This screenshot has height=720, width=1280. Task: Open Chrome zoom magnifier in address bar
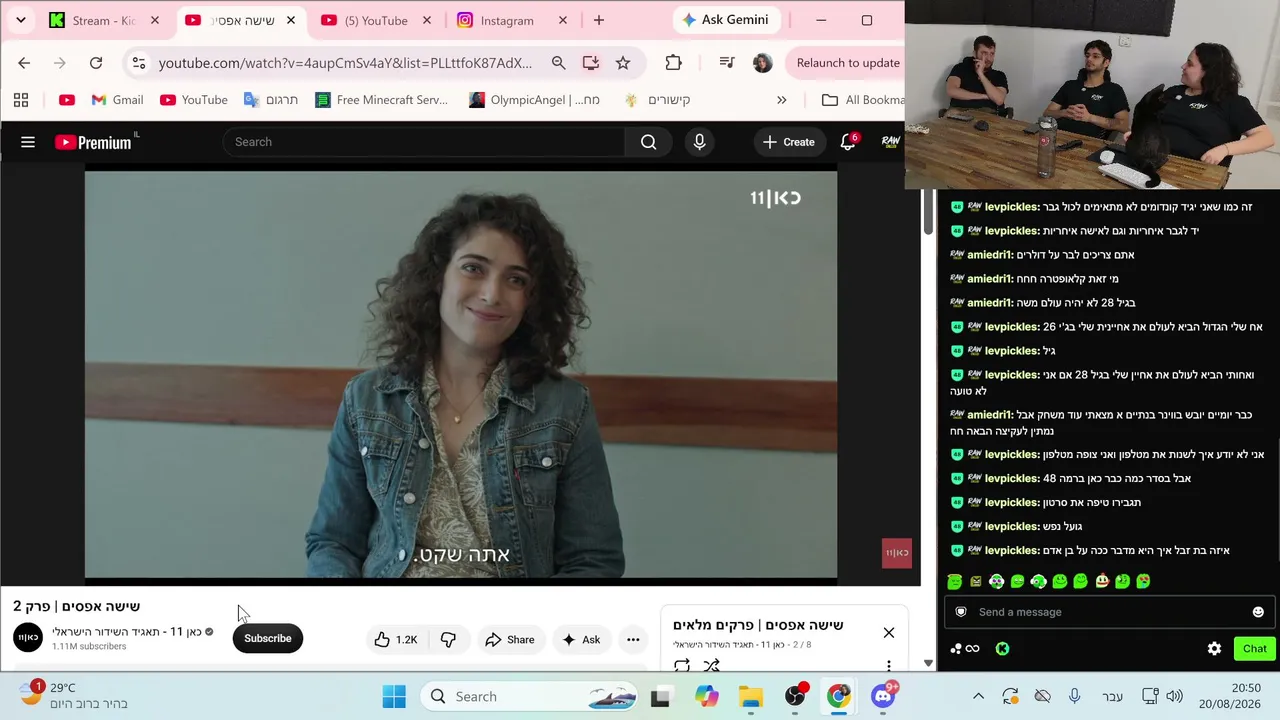(559, 63)
